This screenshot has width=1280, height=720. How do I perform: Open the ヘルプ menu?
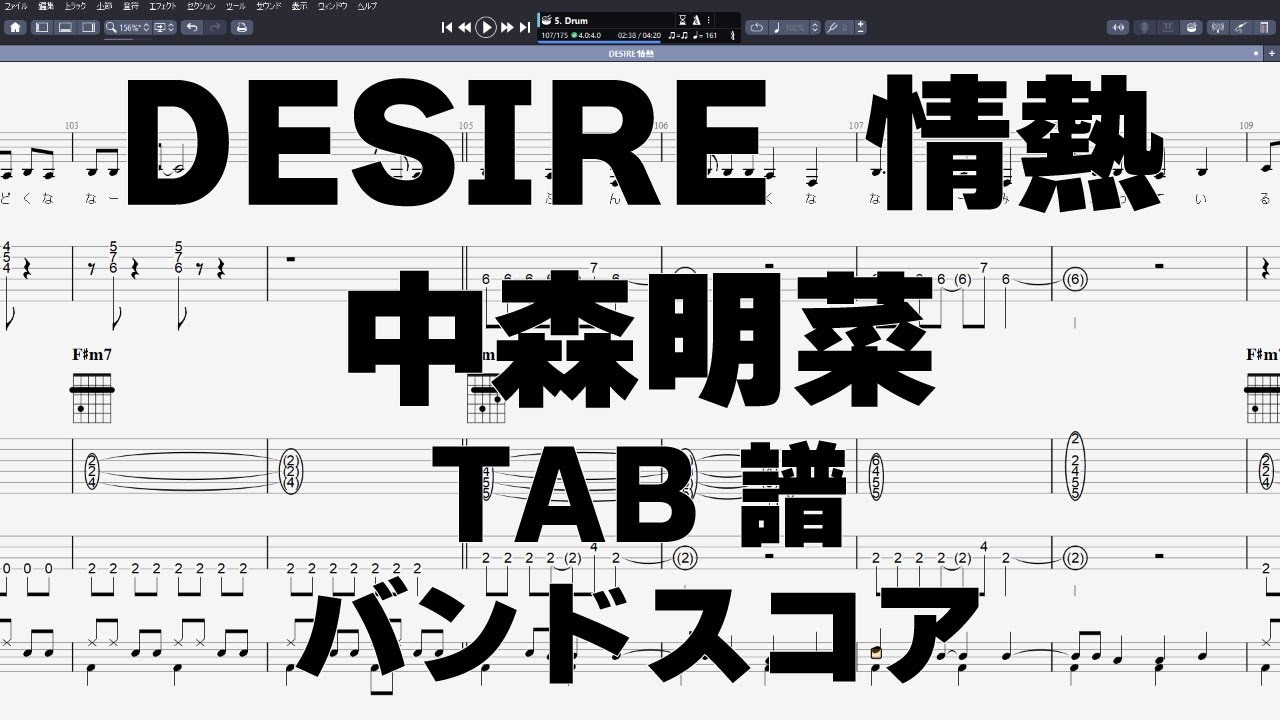[x=368, y=6]
